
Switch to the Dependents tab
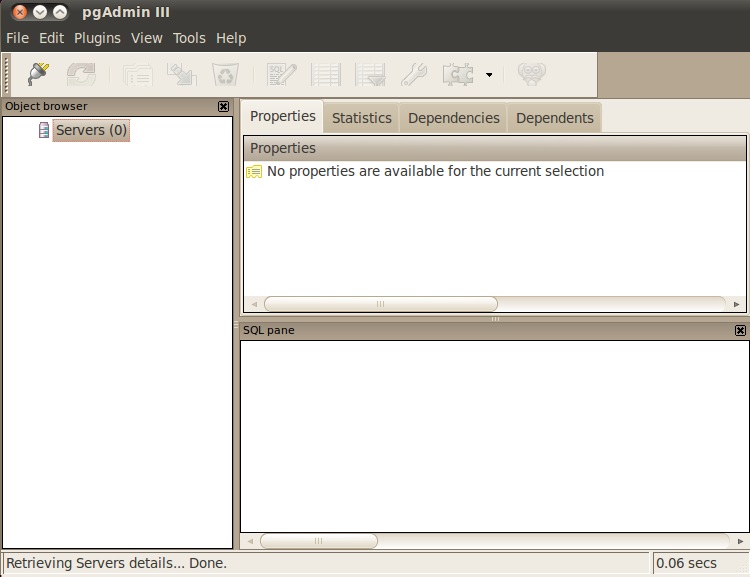pos(554,118)
